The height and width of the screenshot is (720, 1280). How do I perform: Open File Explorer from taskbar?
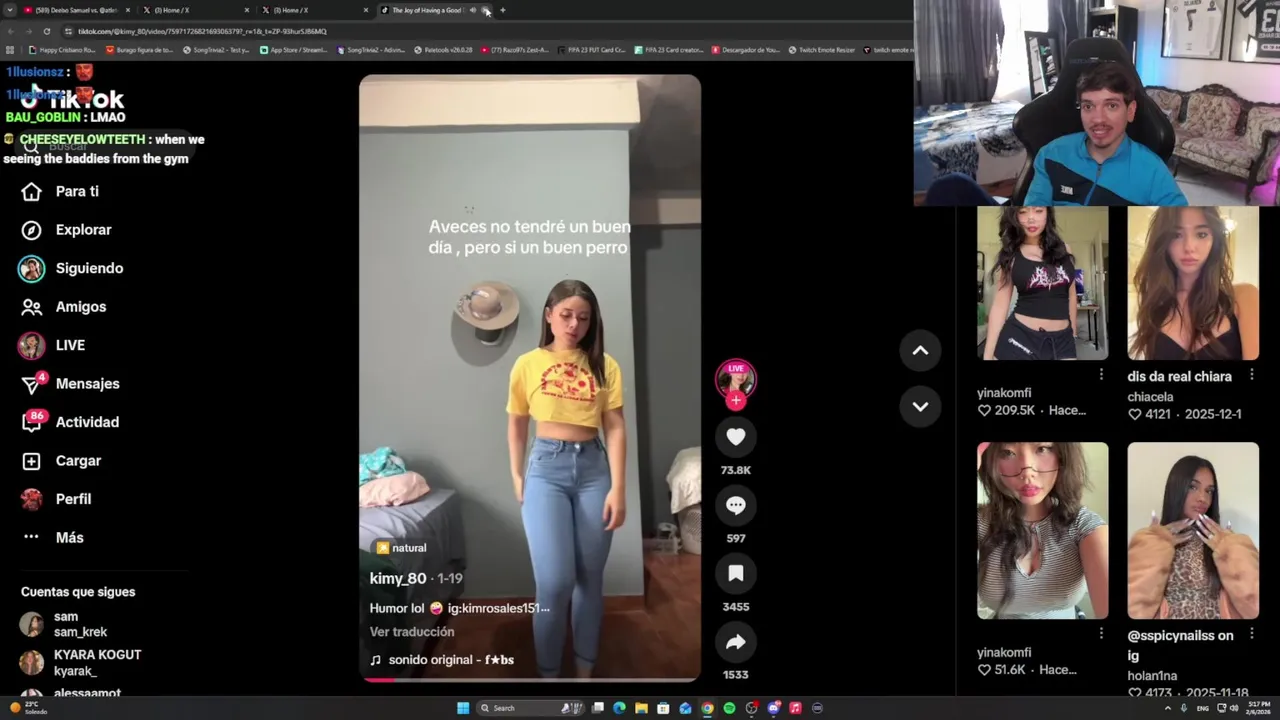click(x=641, y=708)
